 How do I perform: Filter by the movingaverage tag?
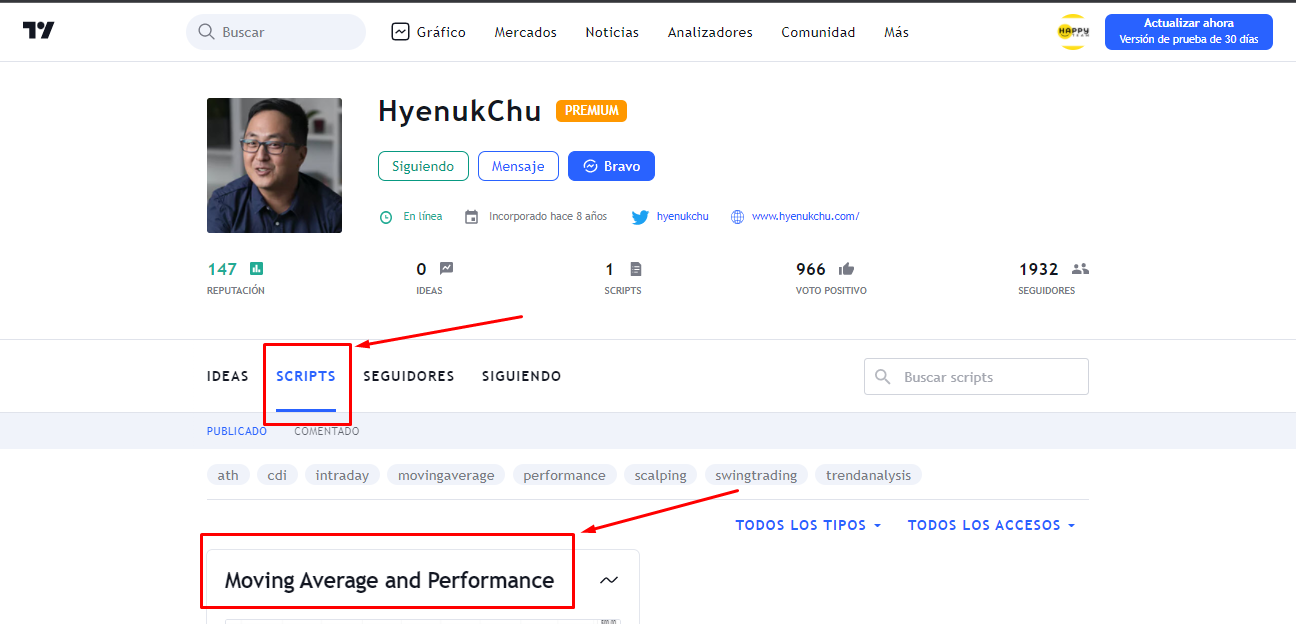coord(446,475)
